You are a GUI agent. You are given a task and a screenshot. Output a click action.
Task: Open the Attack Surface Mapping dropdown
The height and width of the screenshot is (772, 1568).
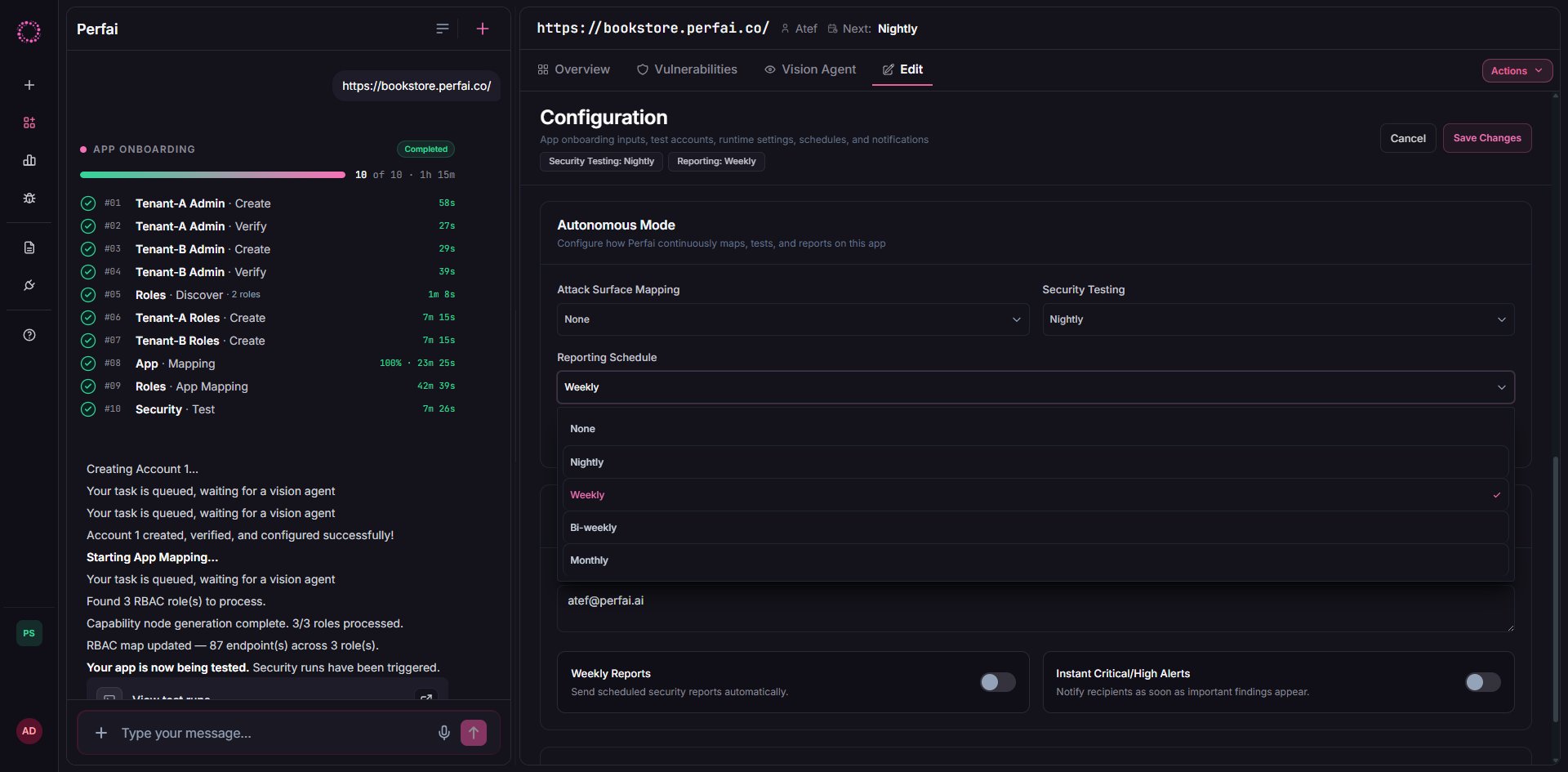tap(793, 319)
